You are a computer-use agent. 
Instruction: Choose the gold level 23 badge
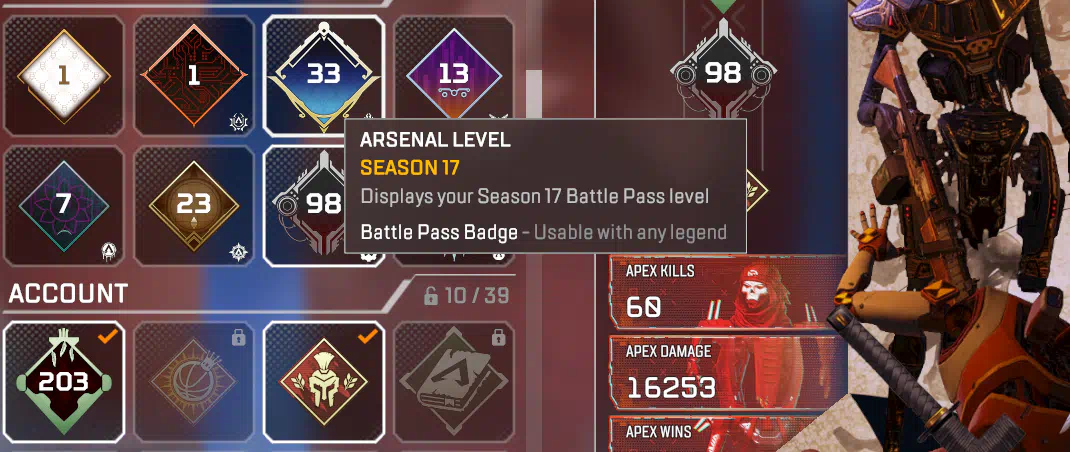click(x=194, y=206)
